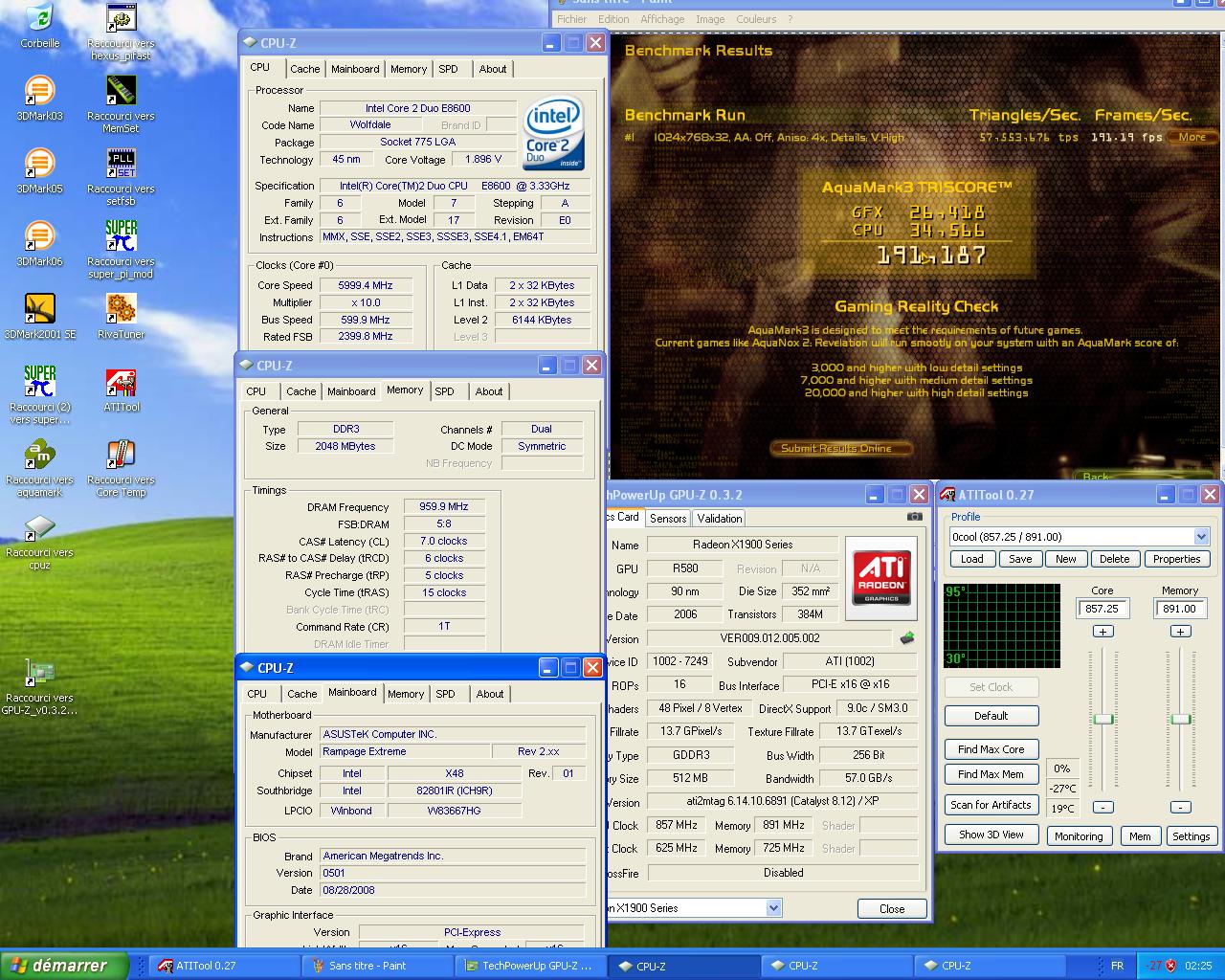Click the FR language indicator in tray
The width and height of the screenshot is (1225, 980).
pyautogui.click(x=1117, y=966)
